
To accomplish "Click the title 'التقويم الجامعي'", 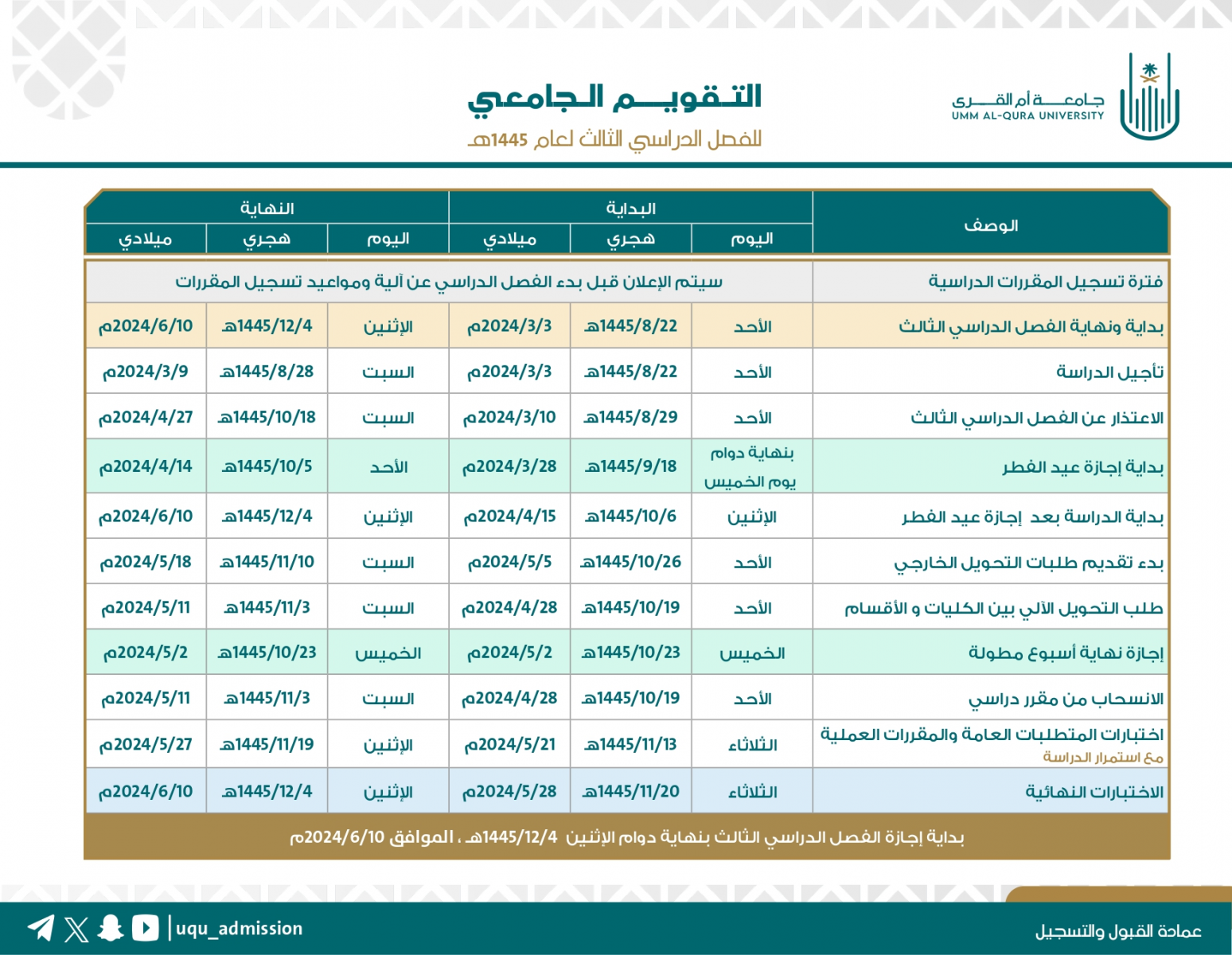I will [x=614, y=99].
